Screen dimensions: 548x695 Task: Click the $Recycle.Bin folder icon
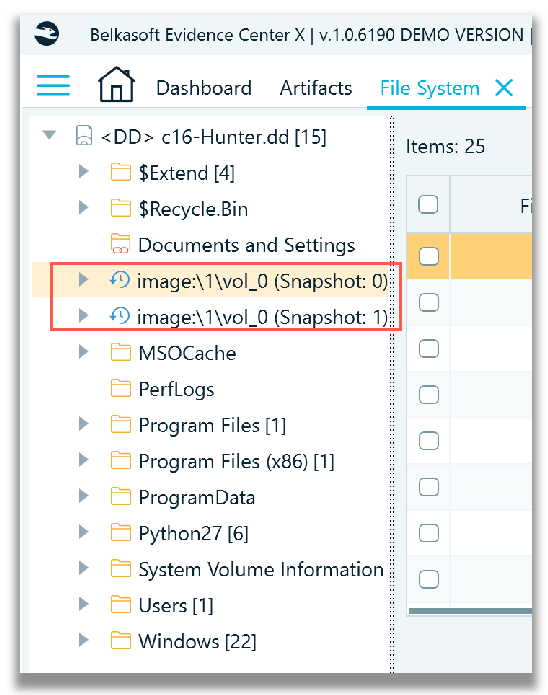pyautogui.click(x=121, y=208)
